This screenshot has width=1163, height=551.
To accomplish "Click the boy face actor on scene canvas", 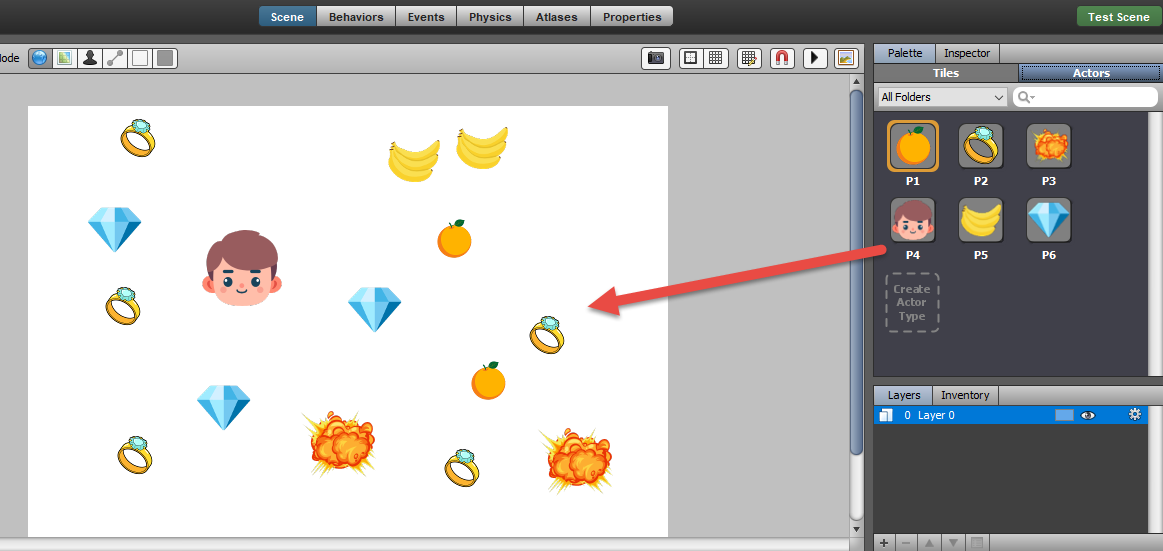I will [242, 268].
